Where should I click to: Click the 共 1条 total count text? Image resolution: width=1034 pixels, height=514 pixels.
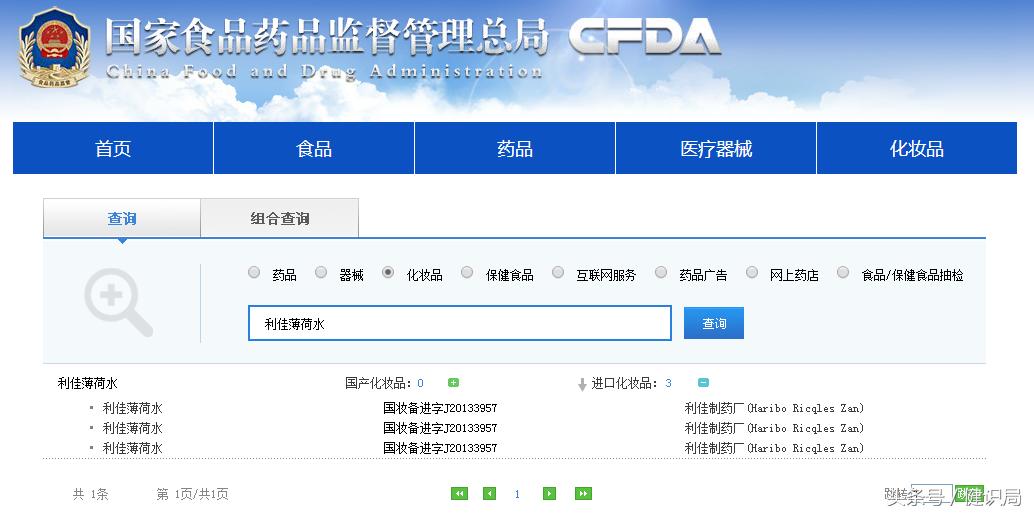tap(90, 494)
